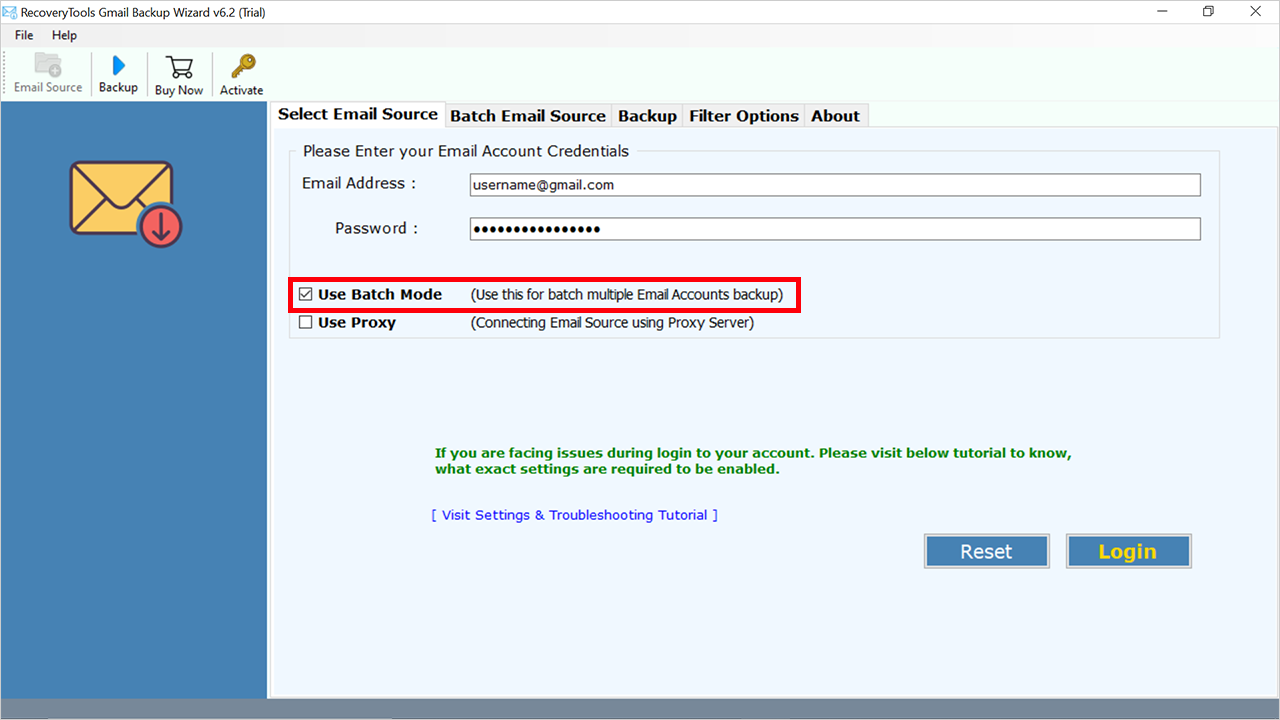
Task: Open Visit Settings & Troubleshooting Tutorial link
Action: pyautogui.click(x=575, y=515)
